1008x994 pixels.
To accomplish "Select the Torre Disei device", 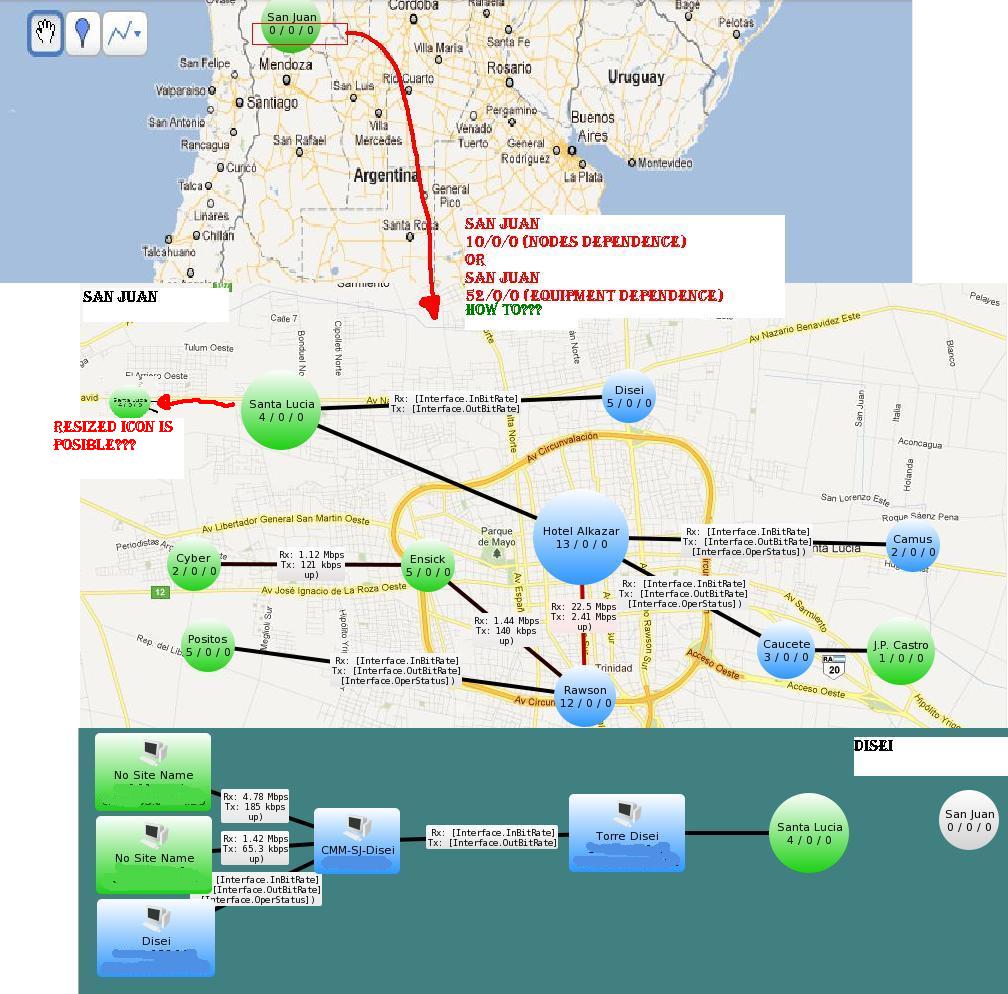I will click(627, 833).
